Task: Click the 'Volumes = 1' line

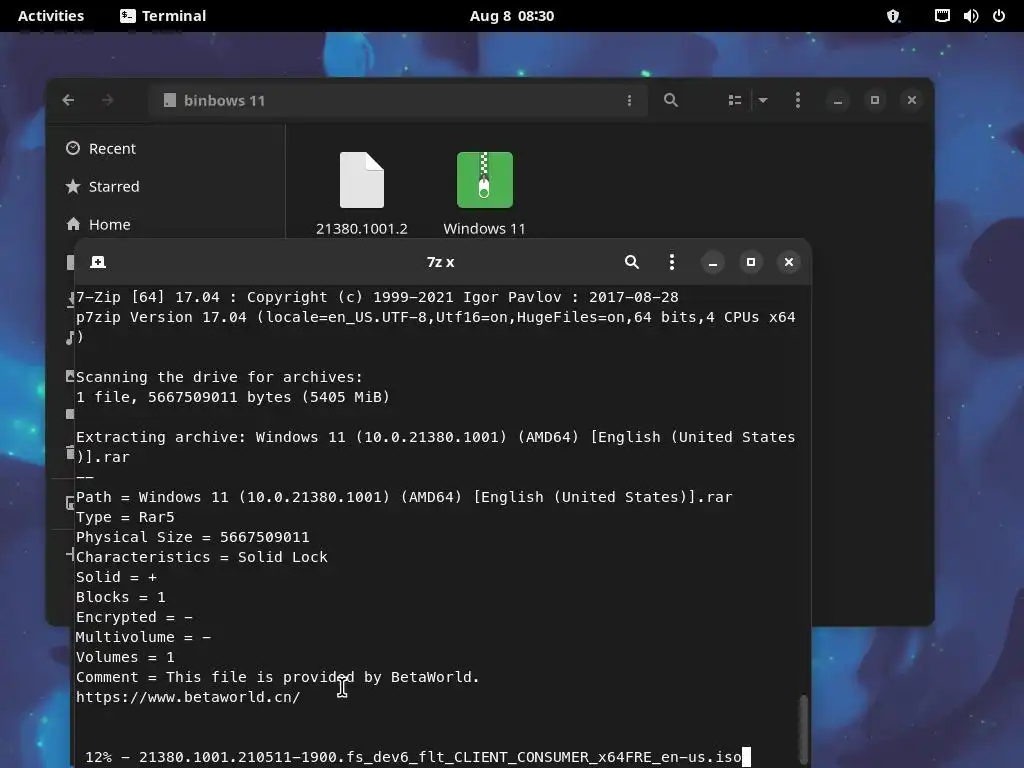Action: (125, 657)
